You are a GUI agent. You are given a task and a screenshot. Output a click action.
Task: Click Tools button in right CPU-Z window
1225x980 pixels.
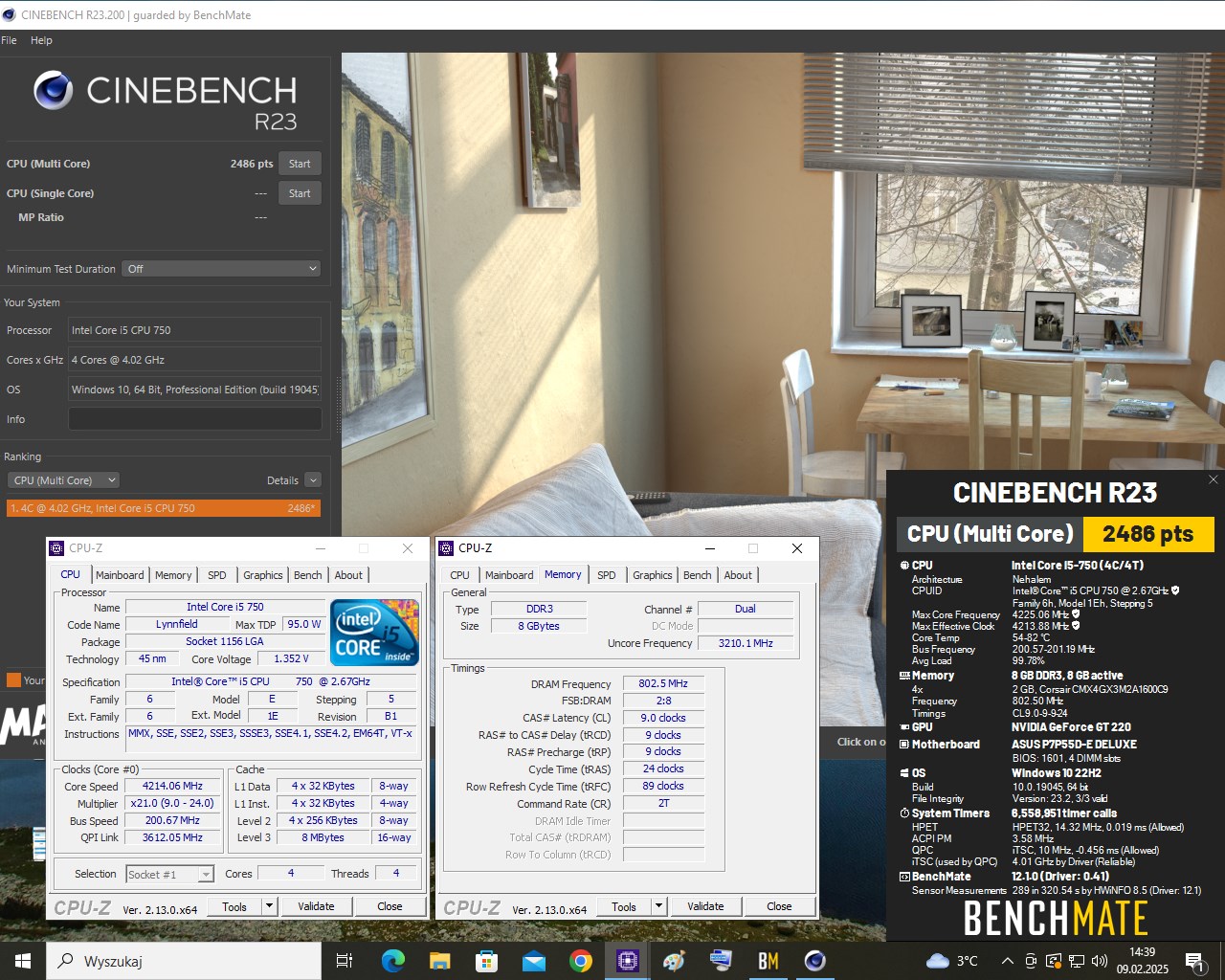click(x=624, y=906)
